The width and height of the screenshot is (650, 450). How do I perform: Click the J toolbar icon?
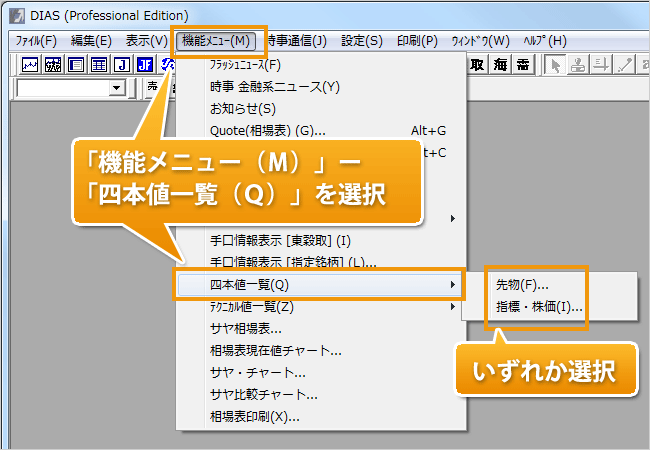pos(122,65)
